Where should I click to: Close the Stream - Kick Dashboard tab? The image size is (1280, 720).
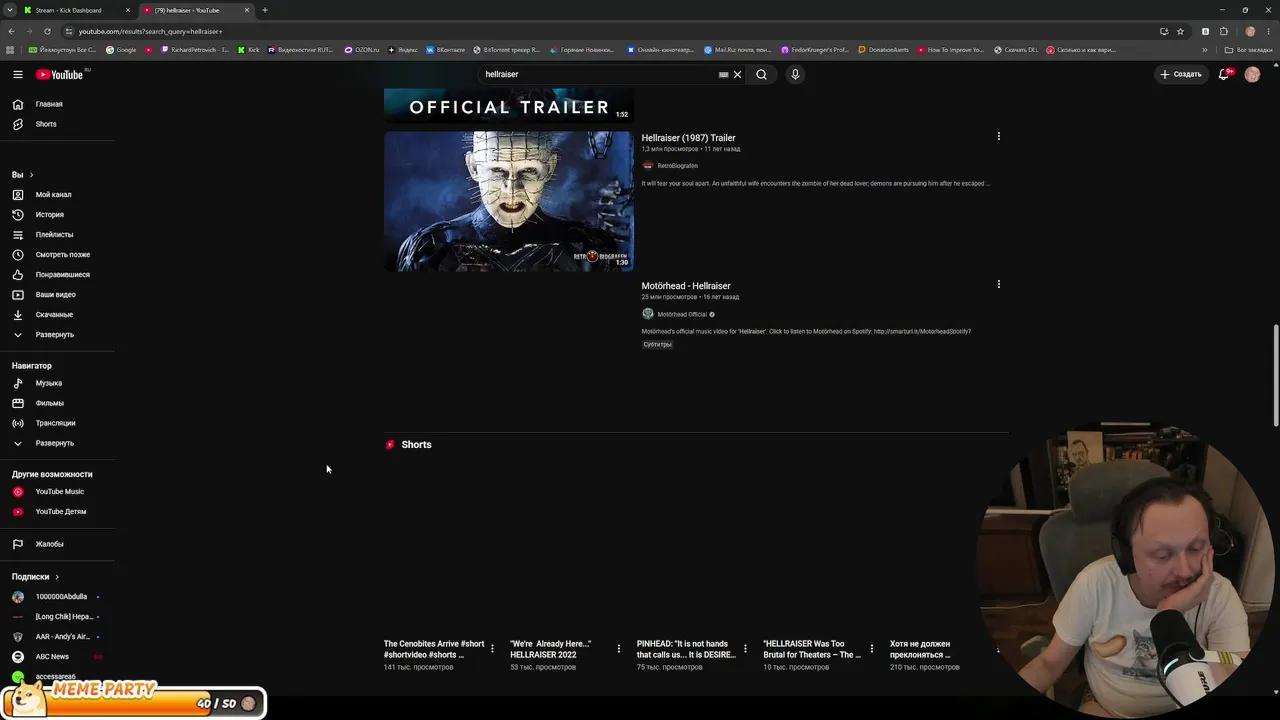[x=128, y=10]
